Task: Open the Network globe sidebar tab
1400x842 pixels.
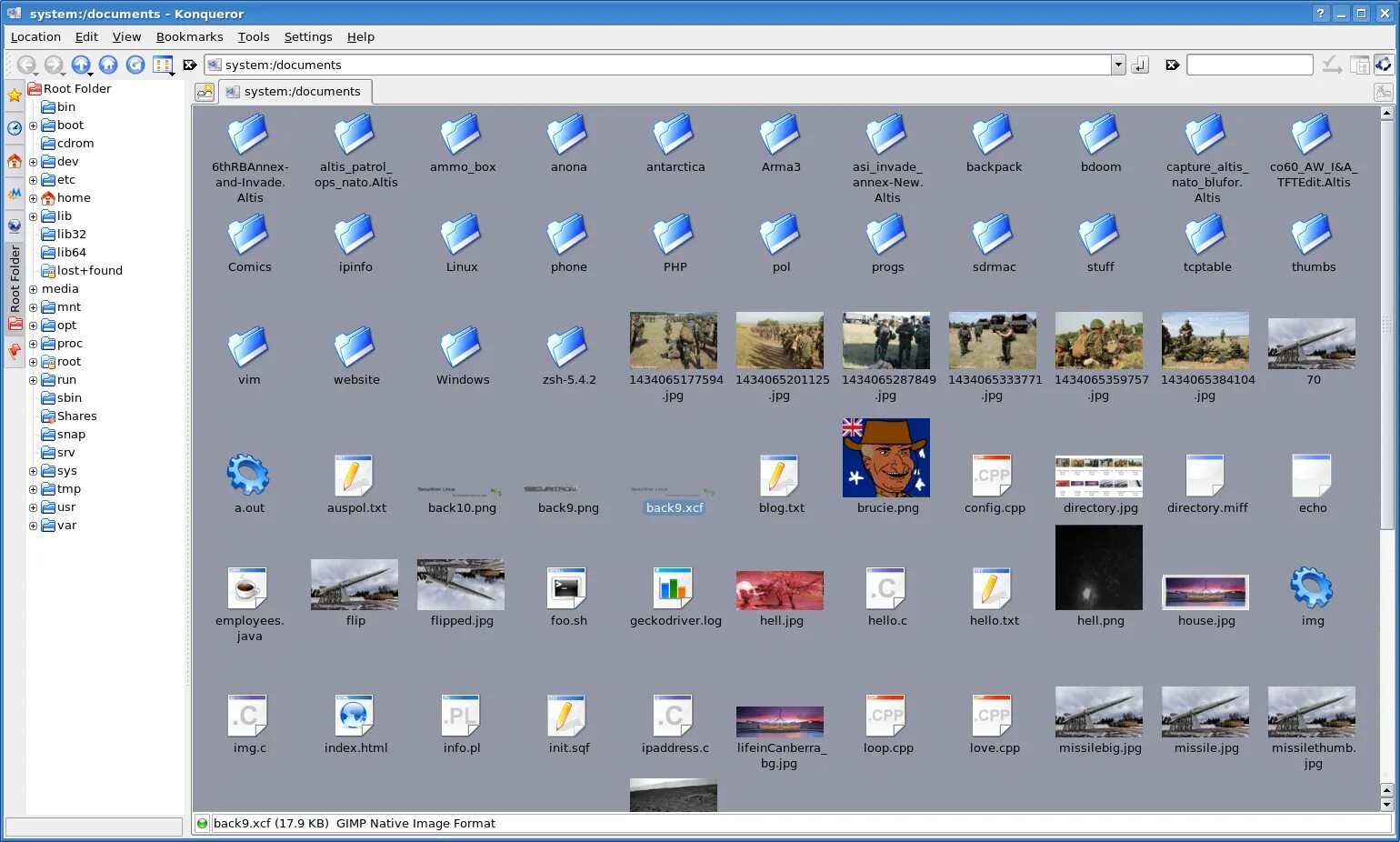Action: point(15,226)
